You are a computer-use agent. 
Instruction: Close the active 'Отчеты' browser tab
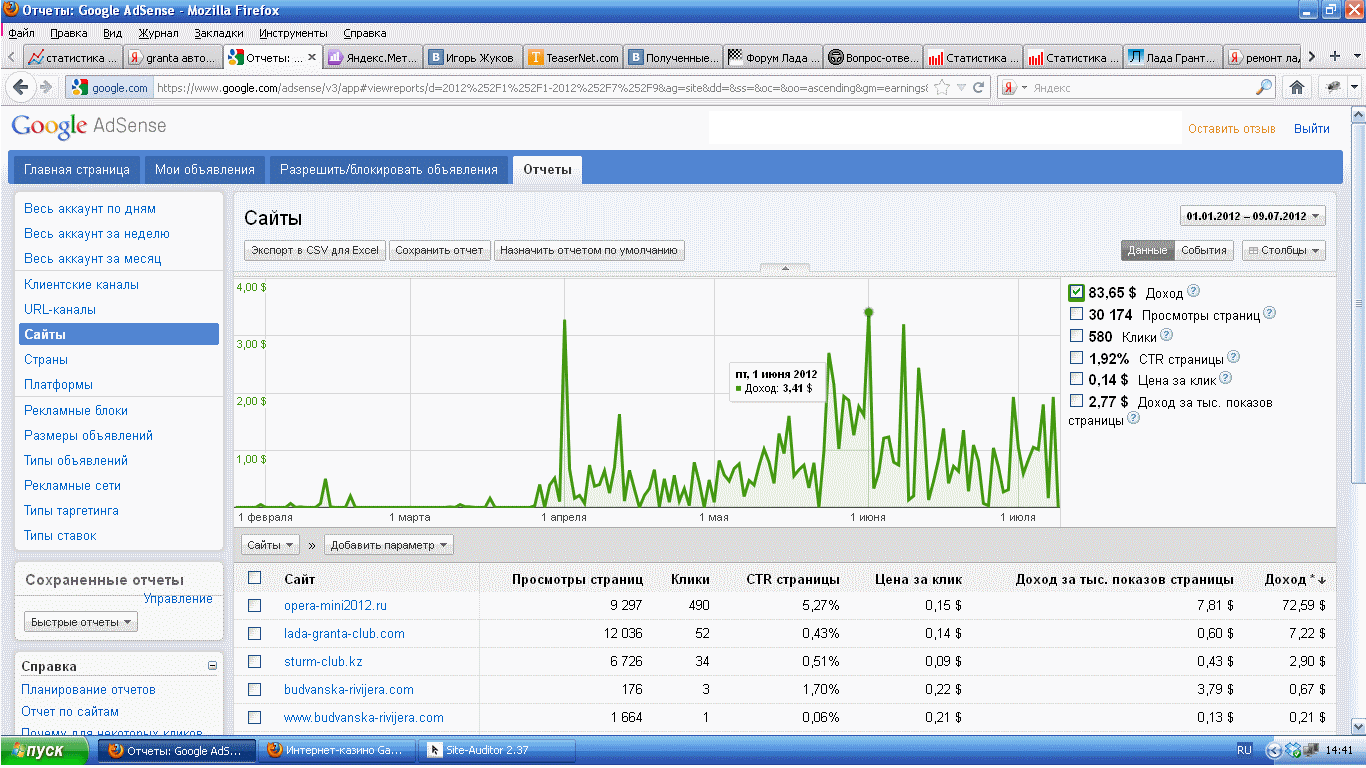coord(311,58)
